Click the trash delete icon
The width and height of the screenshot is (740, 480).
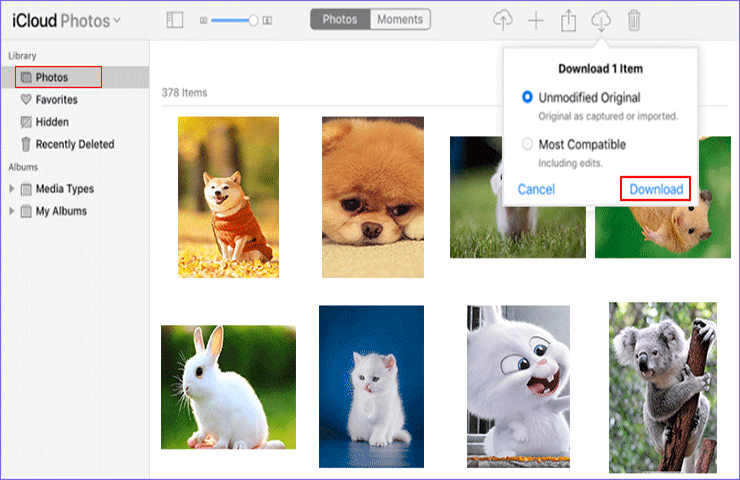[634, 20]
